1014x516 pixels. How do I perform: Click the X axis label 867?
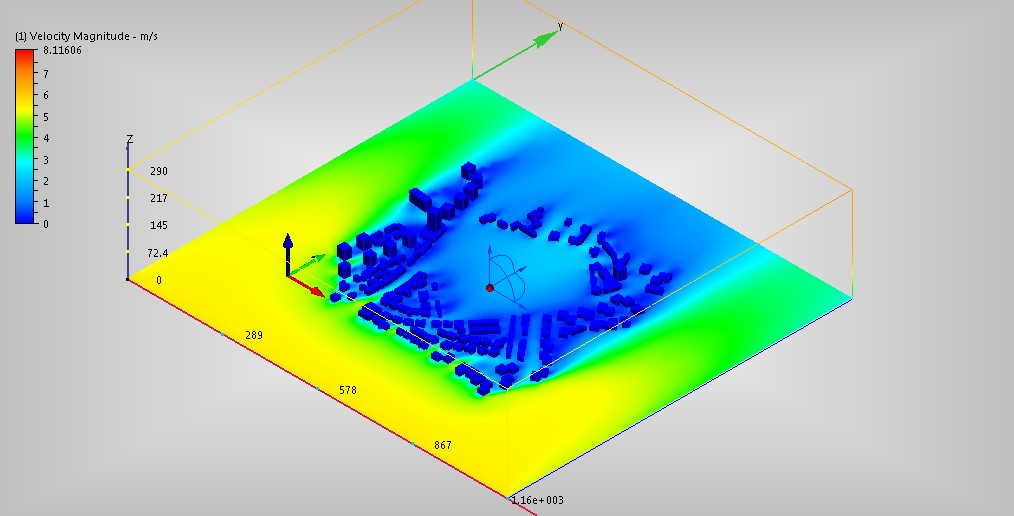point(443,445)
